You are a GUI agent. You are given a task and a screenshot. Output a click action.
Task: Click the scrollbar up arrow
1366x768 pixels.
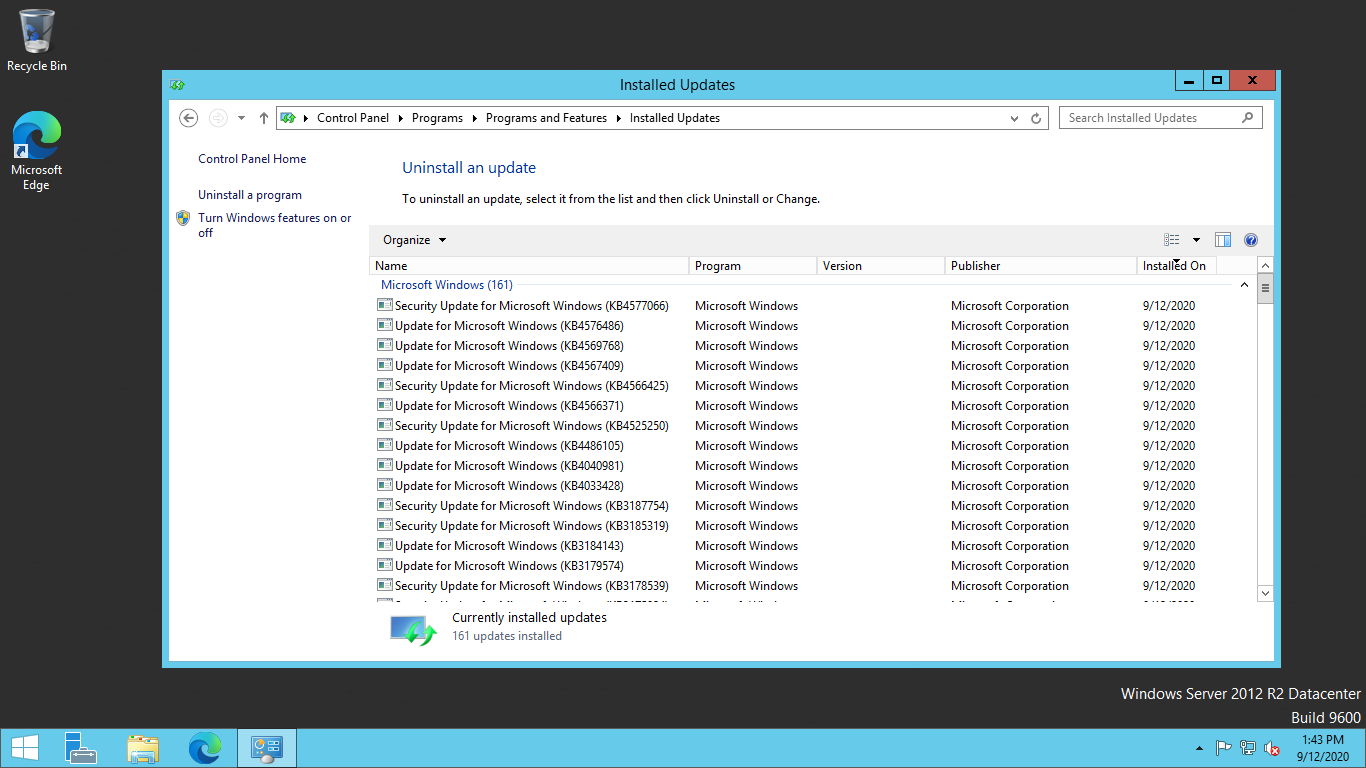pyautogui.click(x=1265, y=266)
